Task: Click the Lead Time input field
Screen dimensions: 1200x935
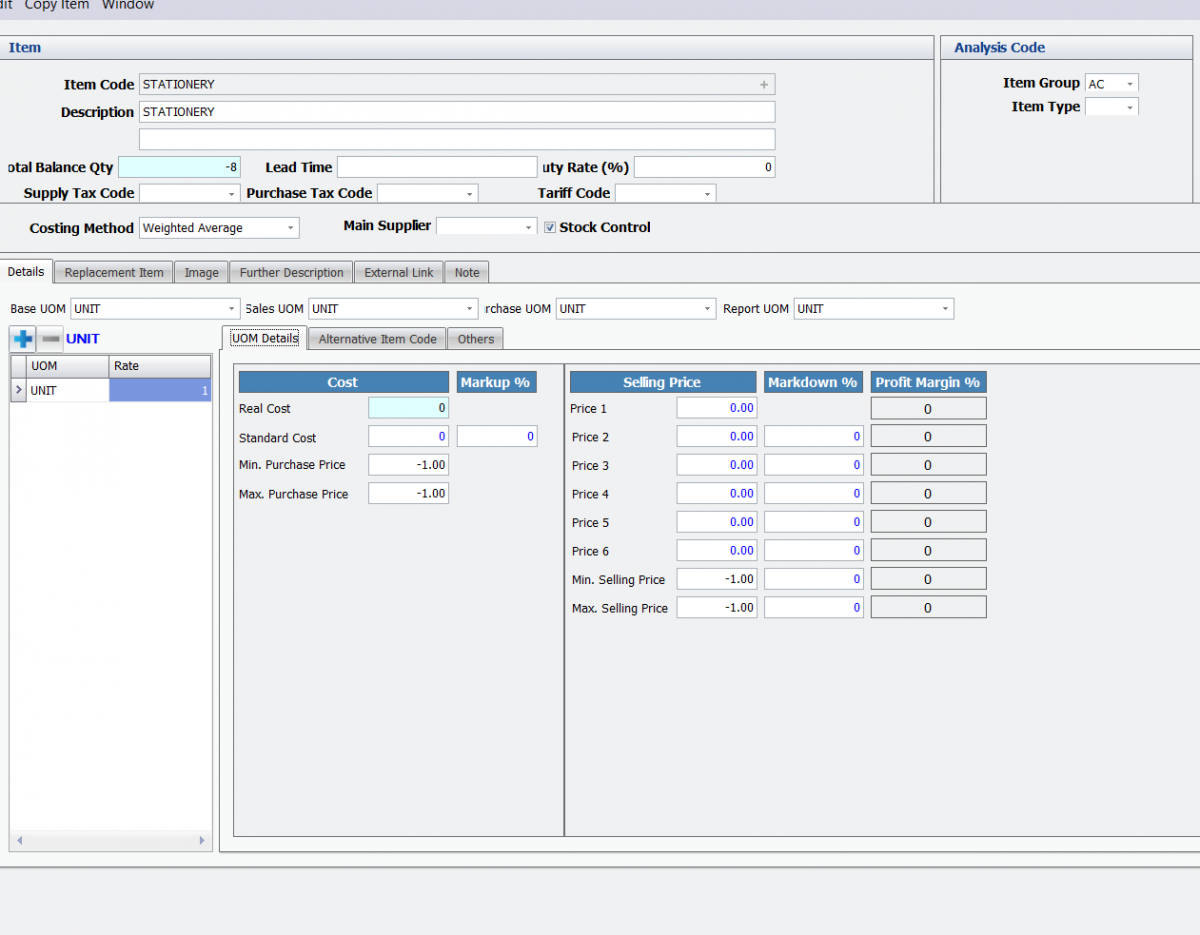Action: coord(437,166)
